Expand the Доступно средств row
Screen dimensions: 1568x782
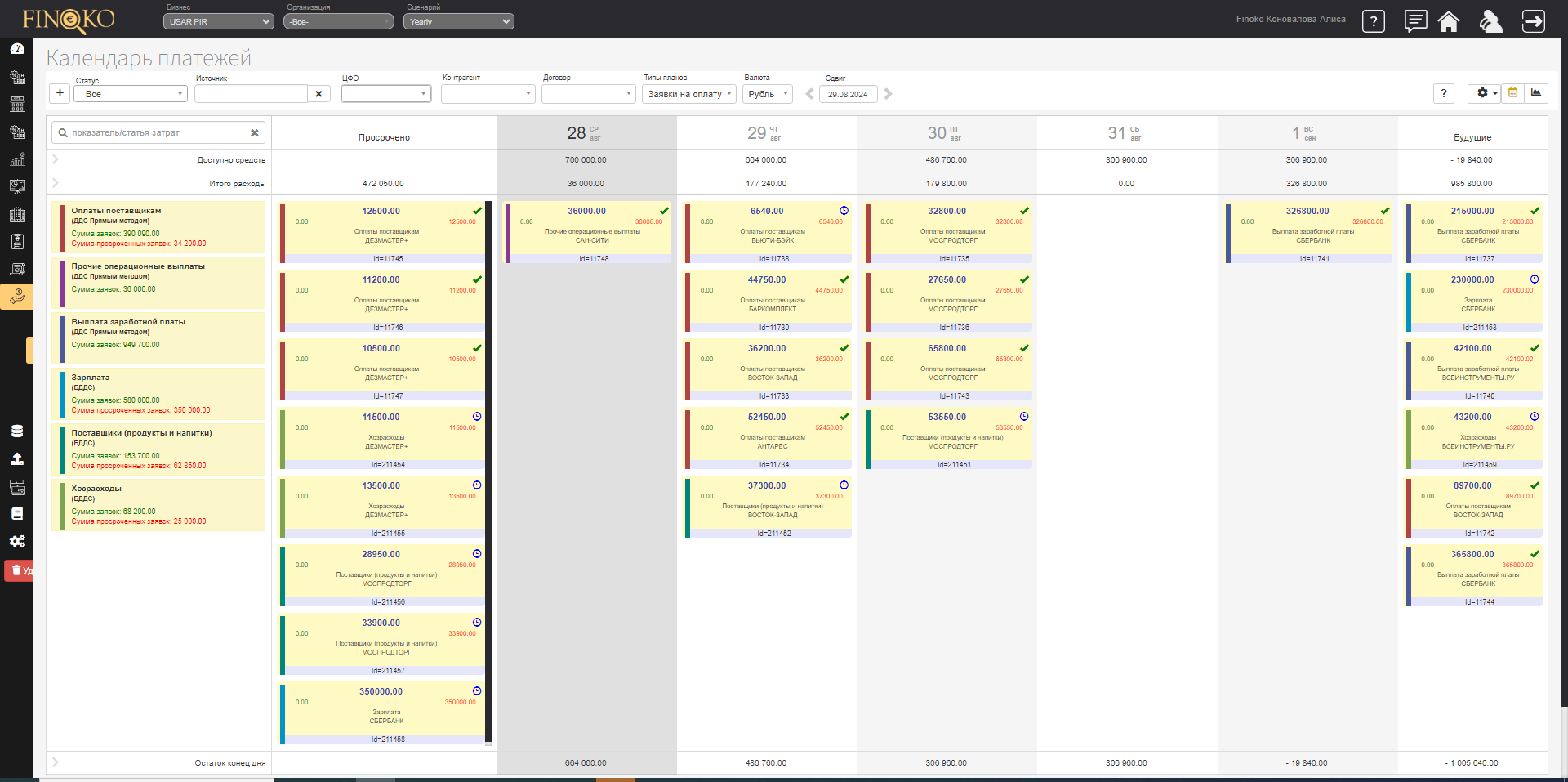click(x=56, y=159)
